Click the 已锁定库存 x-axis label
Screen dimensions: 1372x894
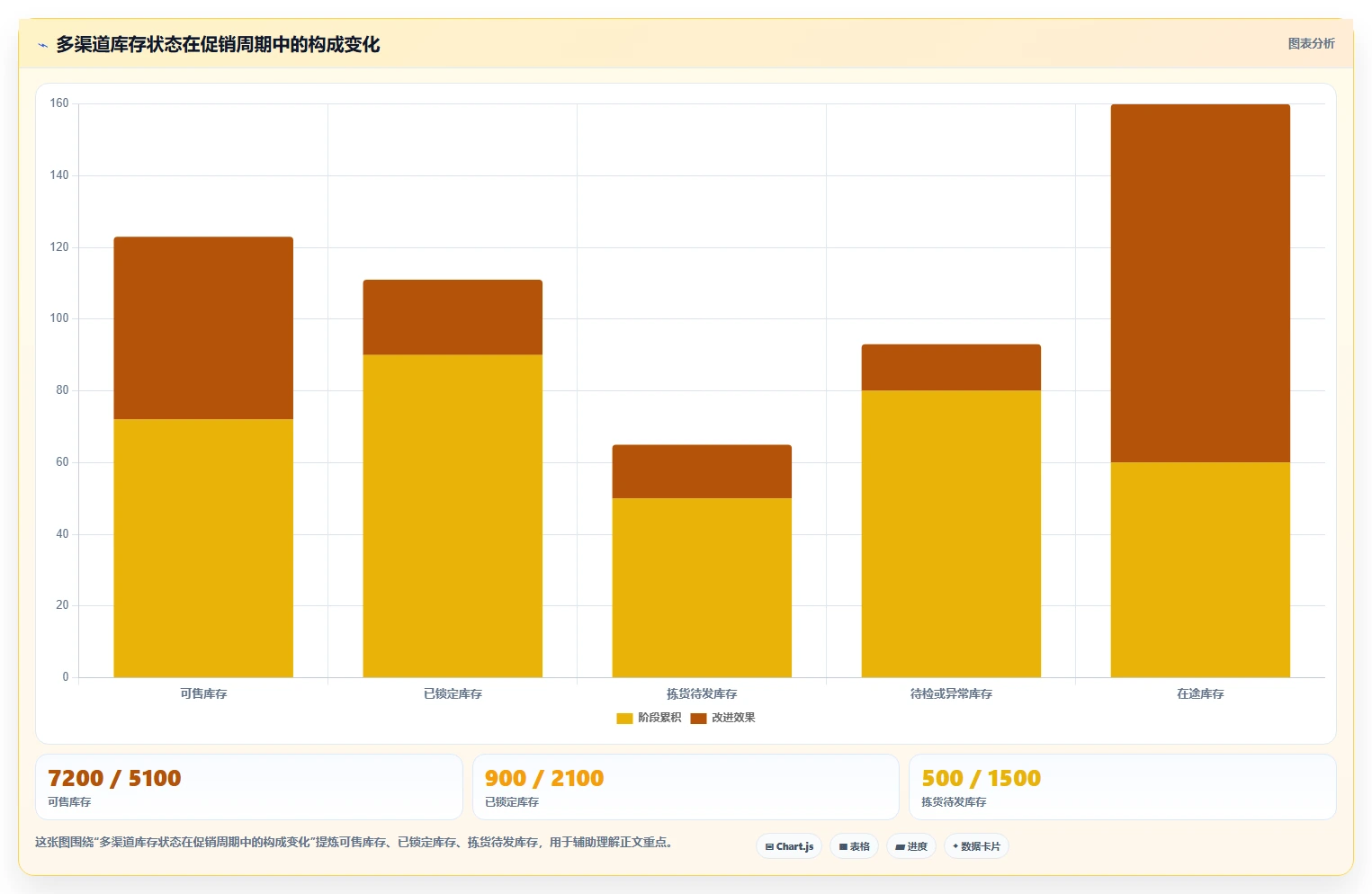[453, 693]
